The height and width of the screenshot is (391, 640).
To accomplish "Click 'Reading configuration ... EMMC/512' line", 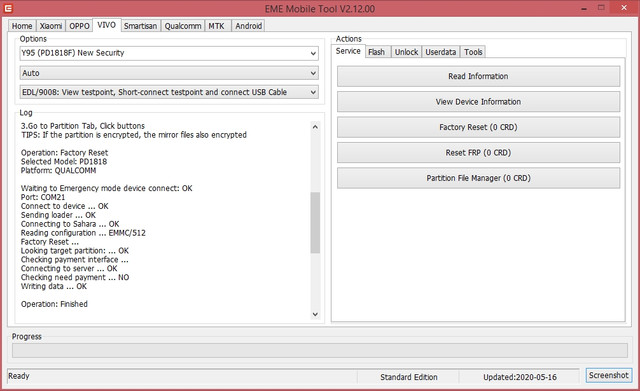I will 83,233.
